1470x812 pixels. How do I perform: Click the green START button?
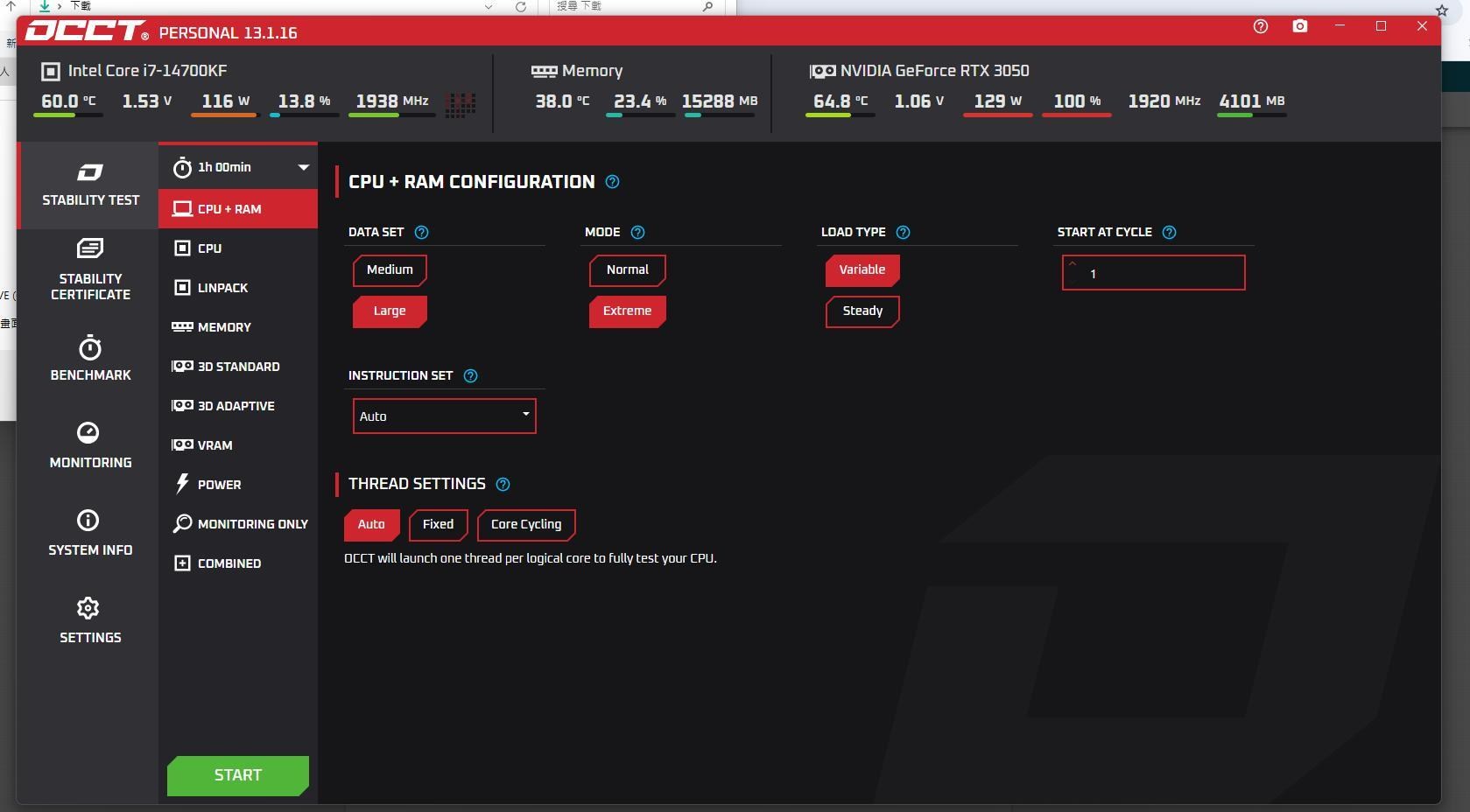point(238,775)
